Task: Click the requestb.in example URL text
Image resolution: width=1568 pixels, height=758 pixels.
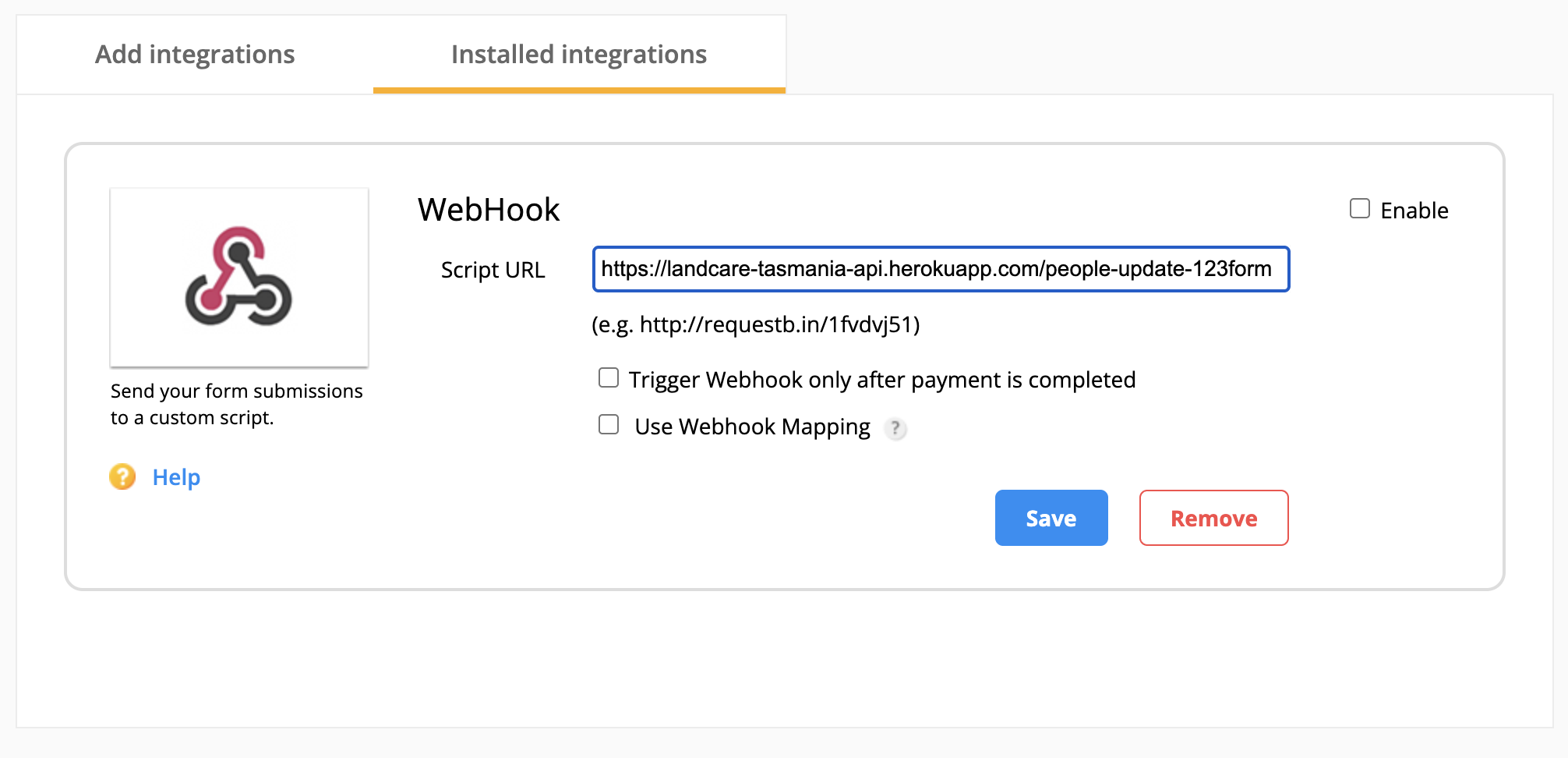Action: (x=755, y=324)
